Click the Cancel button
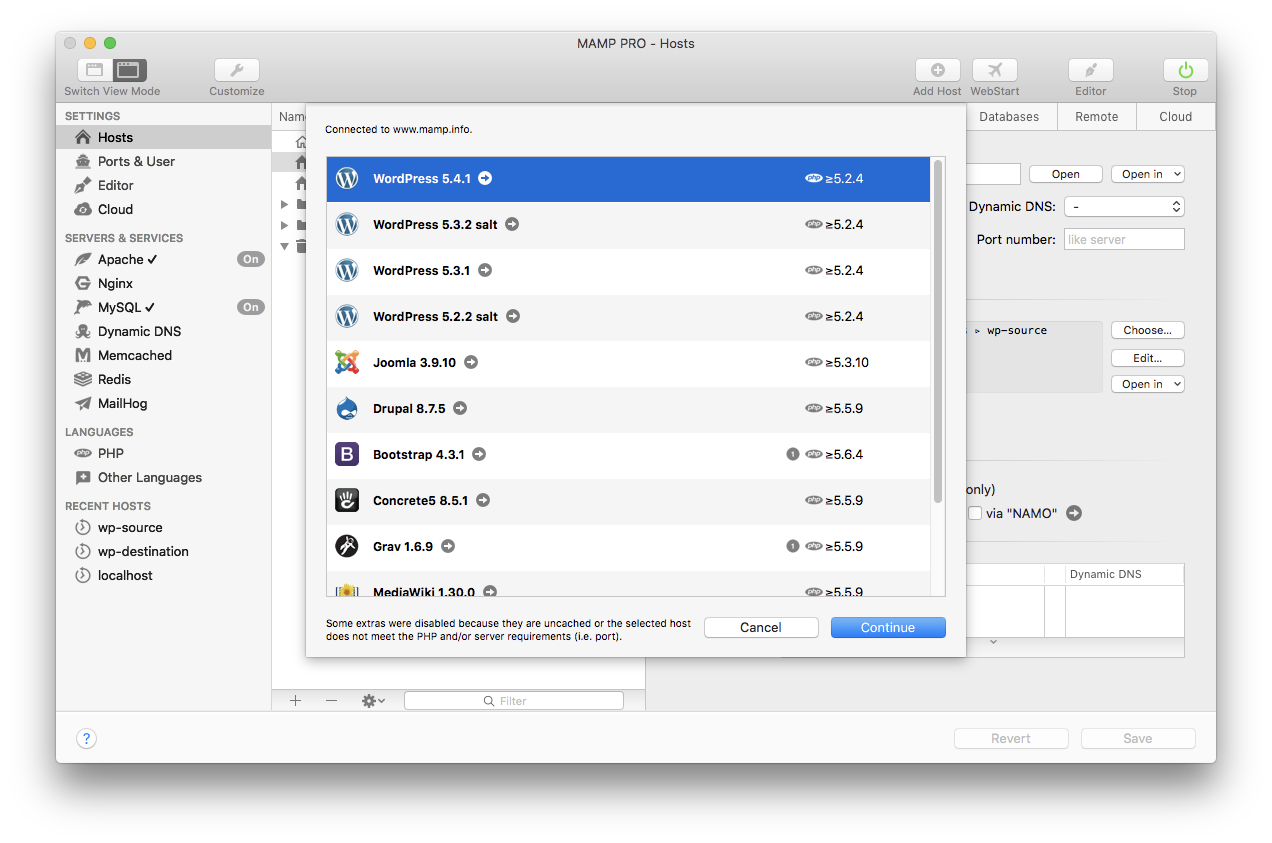Image resolution: width=1272 pixels, height=843 pixels. point(761,628)
